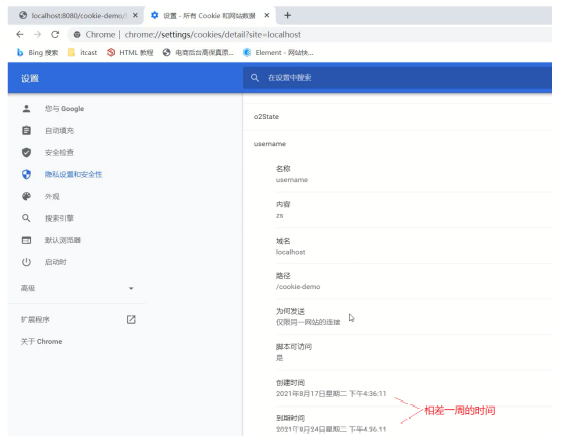Open 隐私设置和安全性 section
The width and height of the screenshot is (563, 439).
73,174
